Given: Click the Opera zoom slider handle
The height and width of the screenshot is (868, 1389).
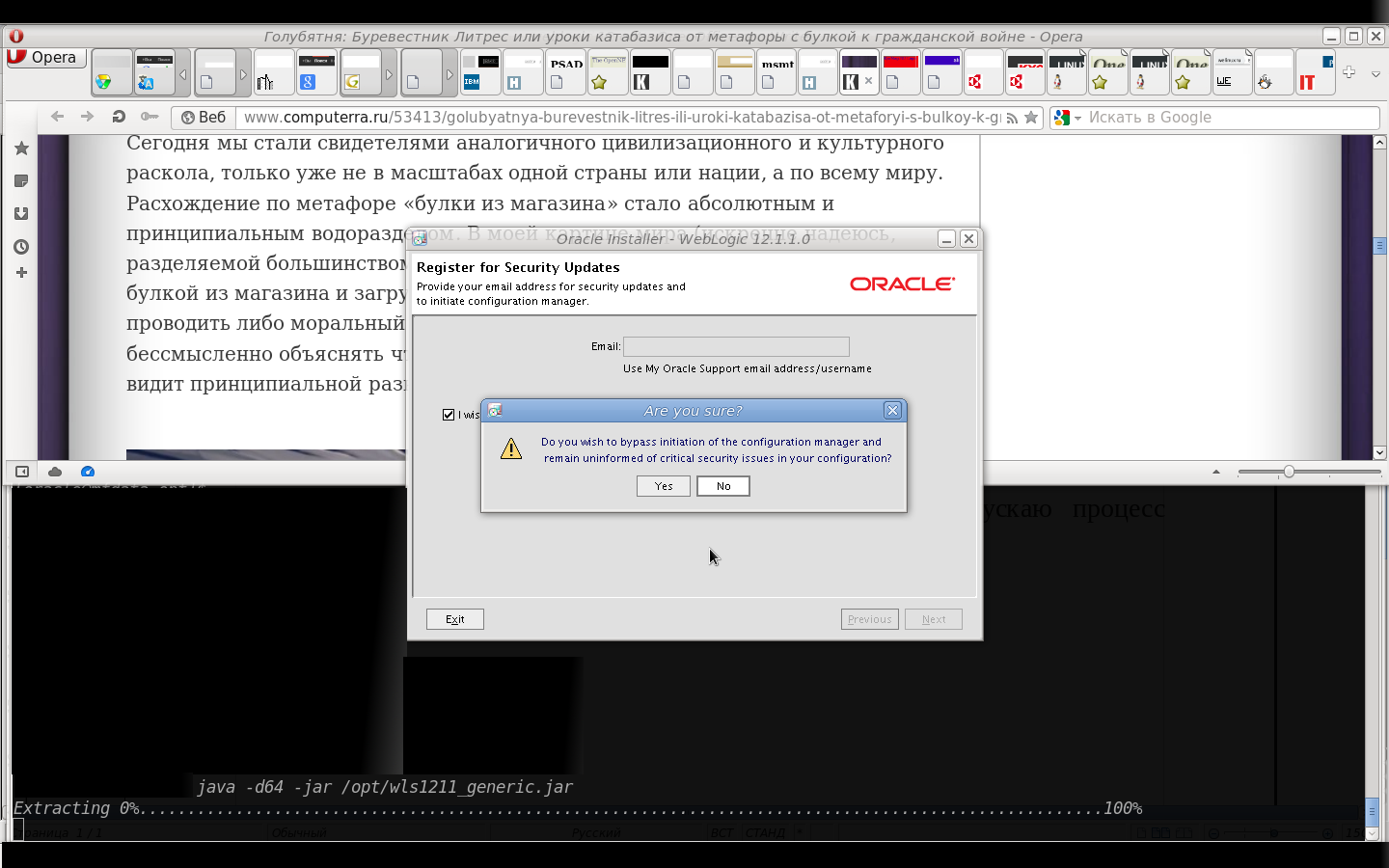Looking at the screenshot, I should pos(1289,472).
